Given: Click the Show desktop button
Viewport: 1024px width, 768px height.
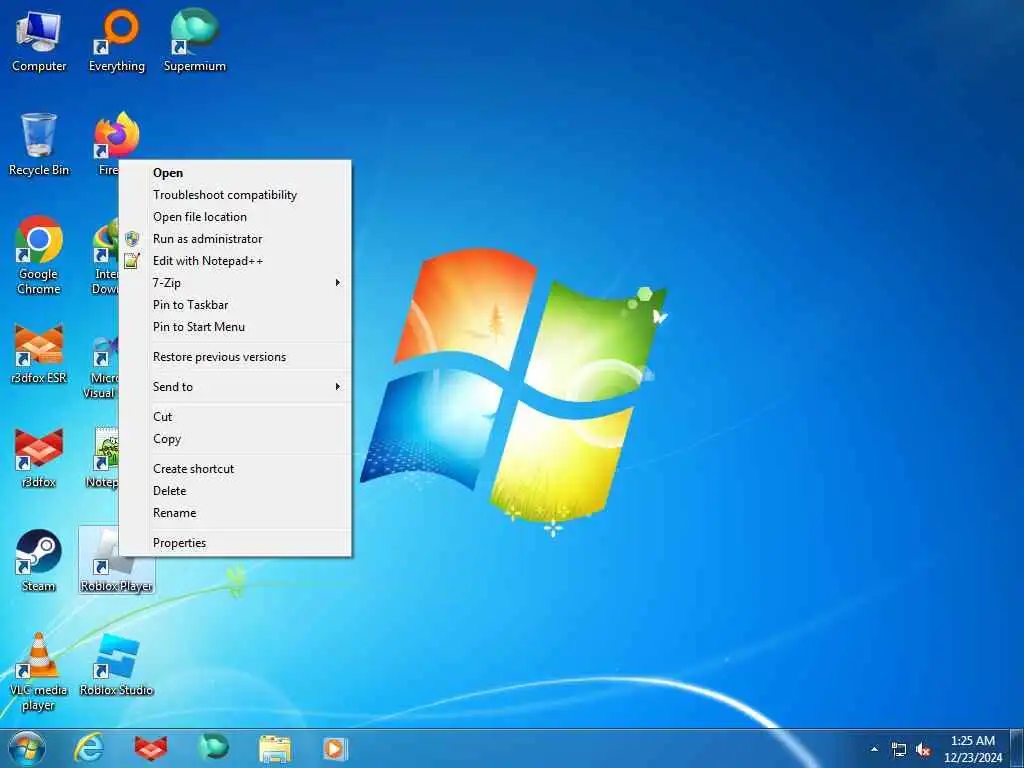Looking at the screenshot, I should [1017, 748].
